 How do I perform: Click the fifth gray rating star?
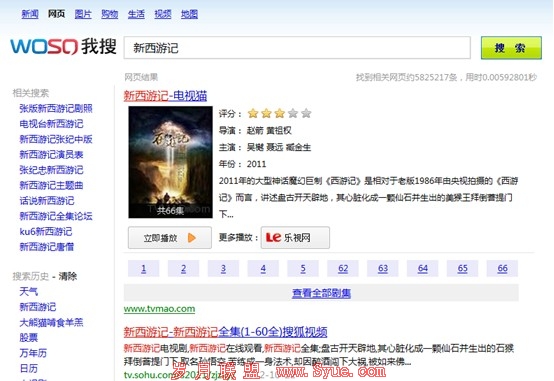coord(306,113)
